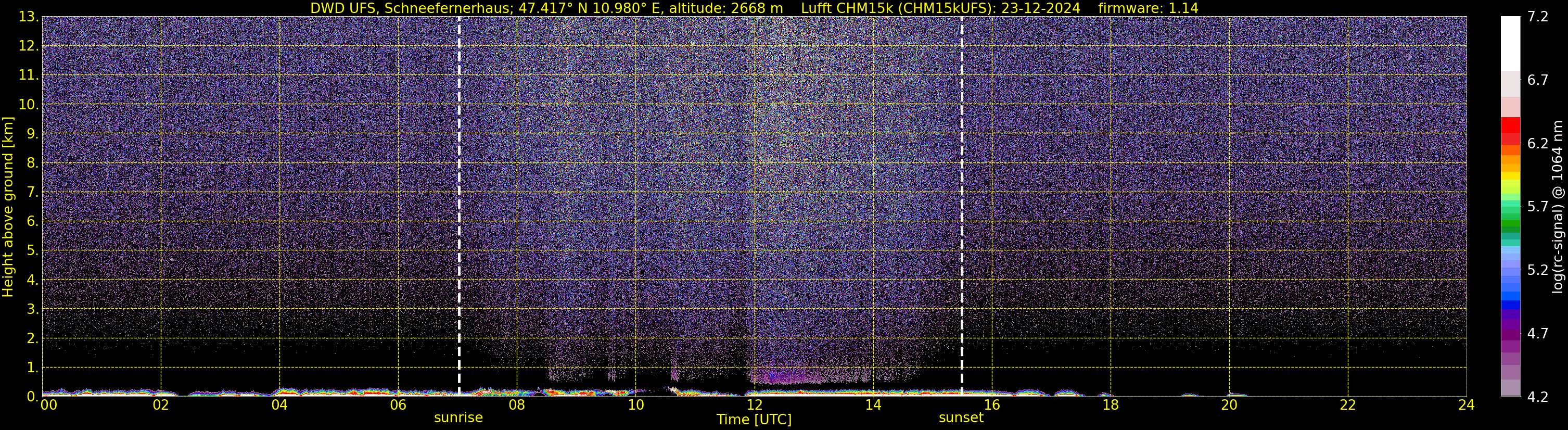
Task: Click the height axis tick '10.'
Action: tap(28, 104)
